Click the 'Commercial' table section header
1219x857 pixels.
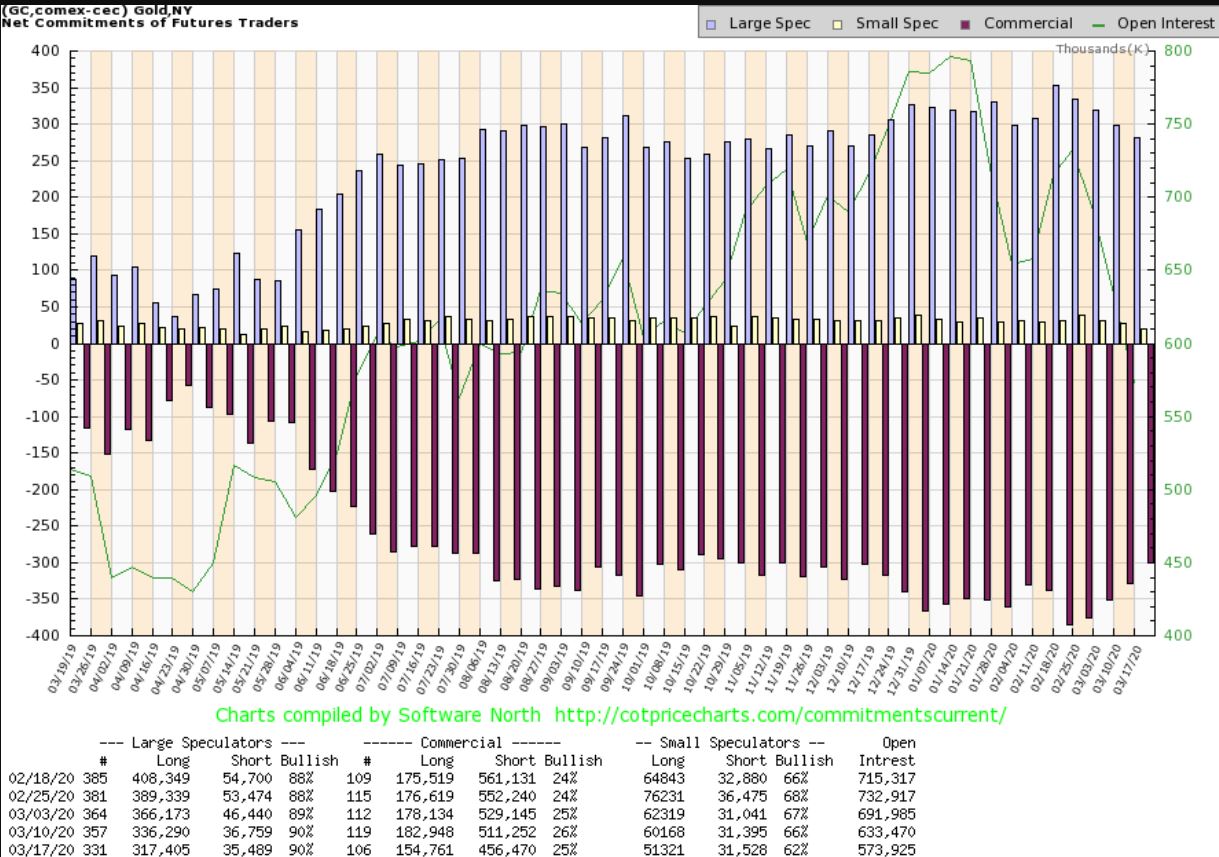[459, 743]
